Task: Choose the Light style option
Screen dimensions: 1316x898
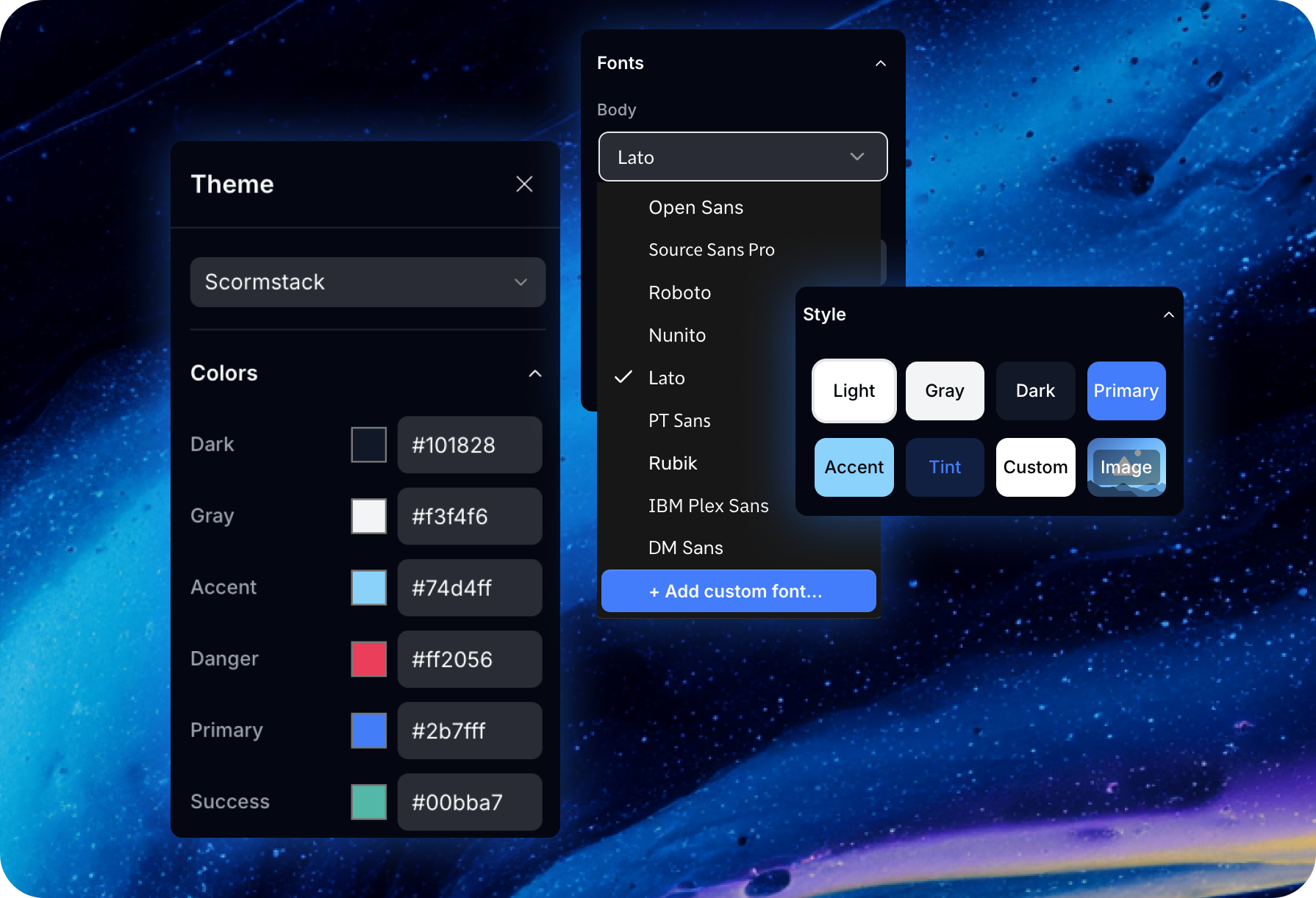Action: 854,391
